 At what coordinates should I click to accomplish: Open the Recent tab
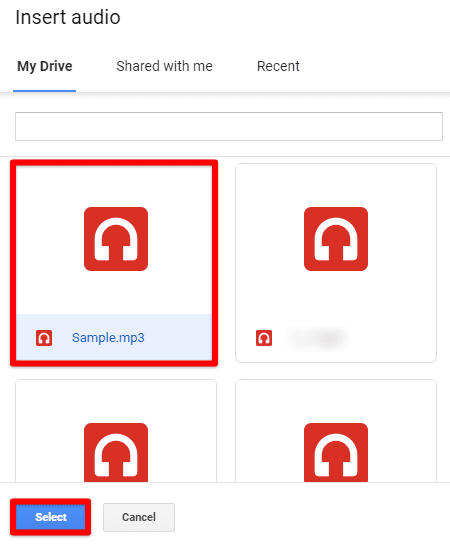pyautogui.click(x=278, y=66)
